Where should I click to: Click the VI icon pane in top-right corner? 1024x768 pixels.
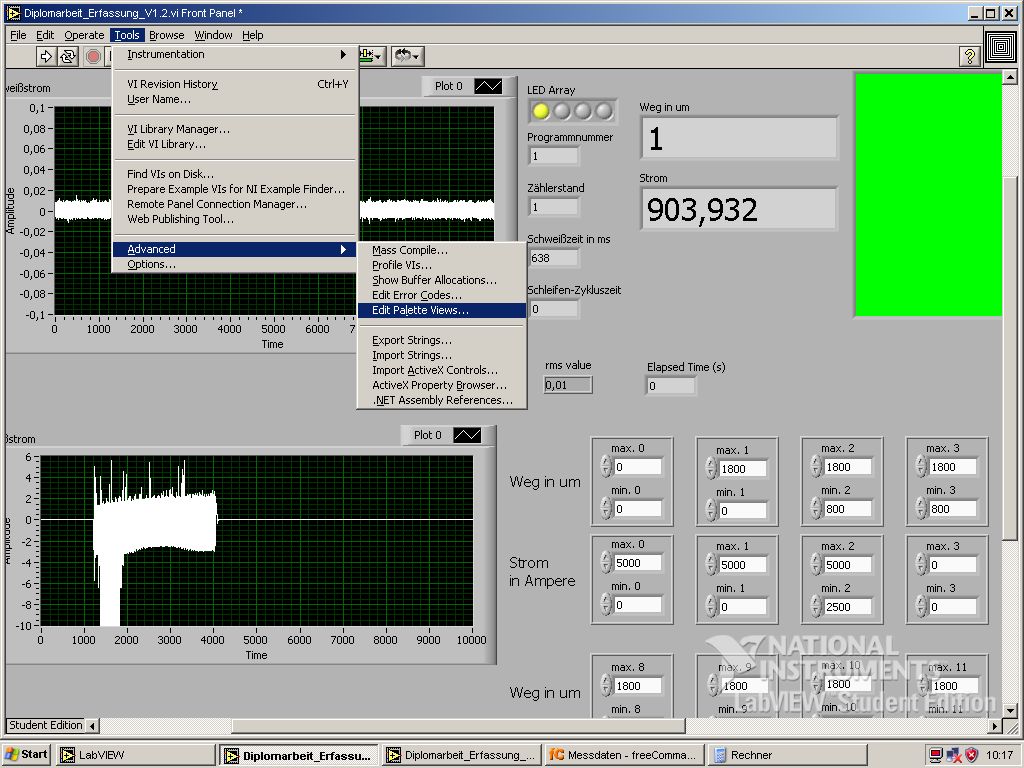[x=1001, y=46]
